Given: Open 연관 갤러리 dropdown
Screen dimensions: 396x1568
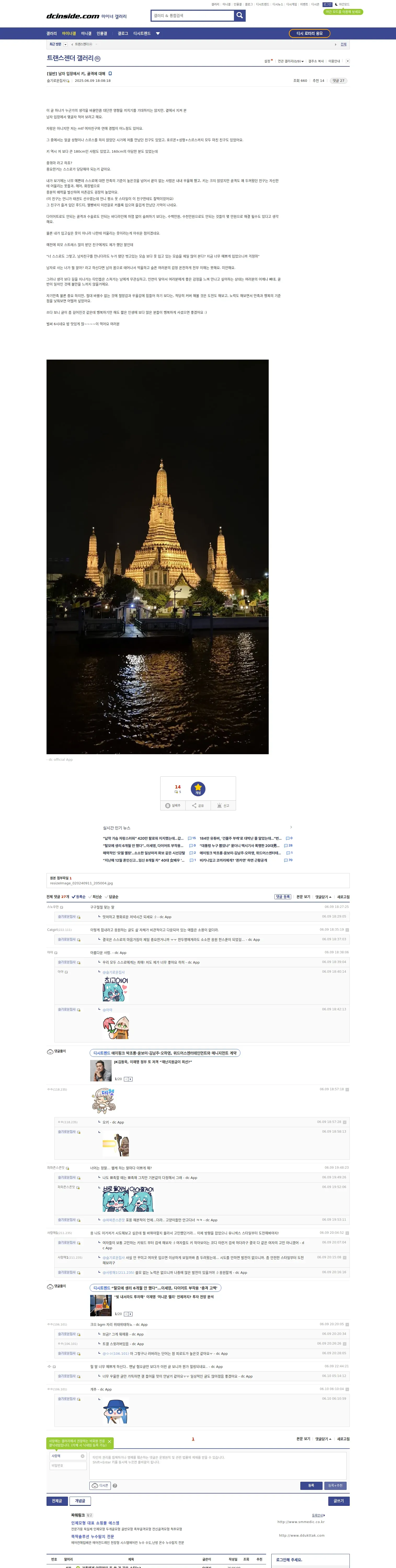Looking at the screenshot, I should [291, 61].
